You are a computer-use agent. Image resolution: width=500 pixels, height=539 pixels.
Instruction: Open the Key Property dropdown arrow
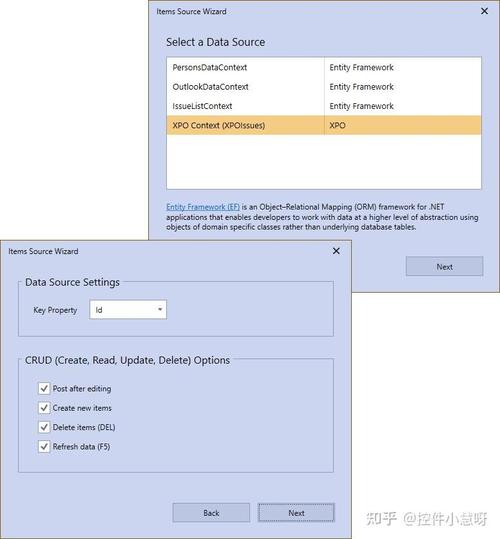point(160,310)
